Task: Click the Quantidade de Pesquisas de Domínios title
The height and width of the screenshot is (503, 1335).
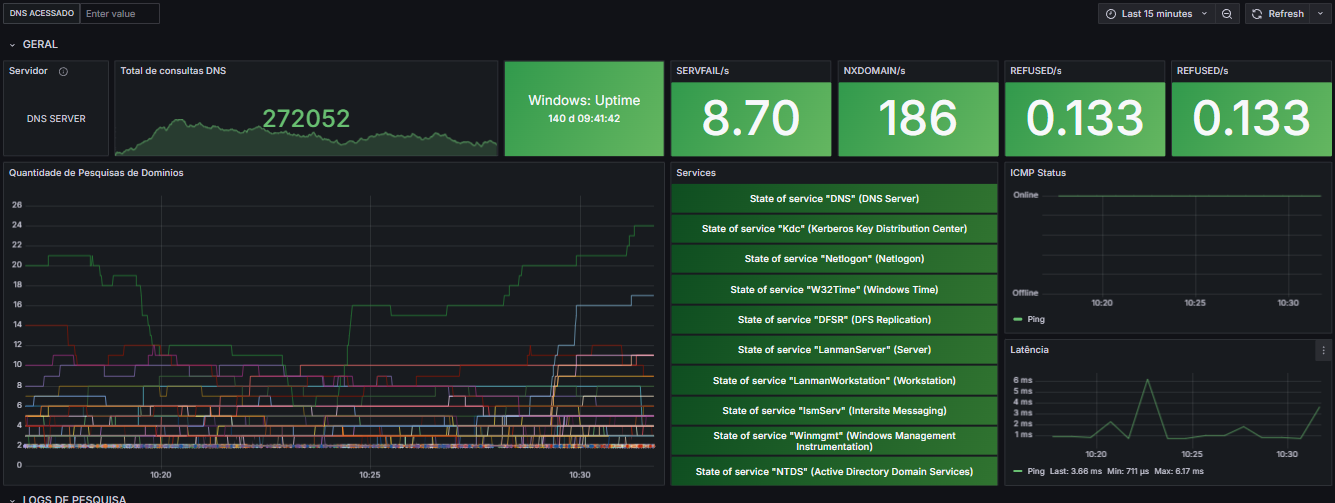Action: [96, 173]
